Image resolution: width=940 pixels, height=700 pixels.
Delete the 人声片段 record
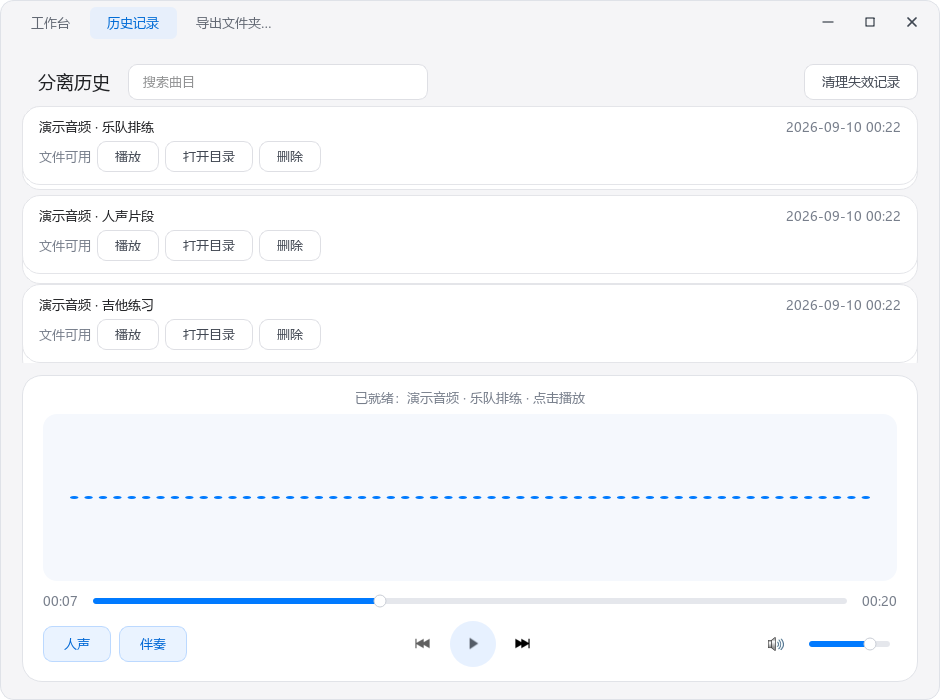coord(290,246)
